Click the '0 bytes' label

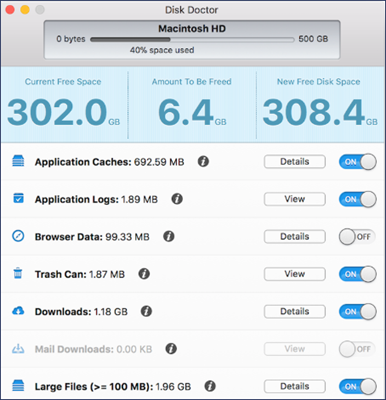pyautogui.click(x=71, y=39)
